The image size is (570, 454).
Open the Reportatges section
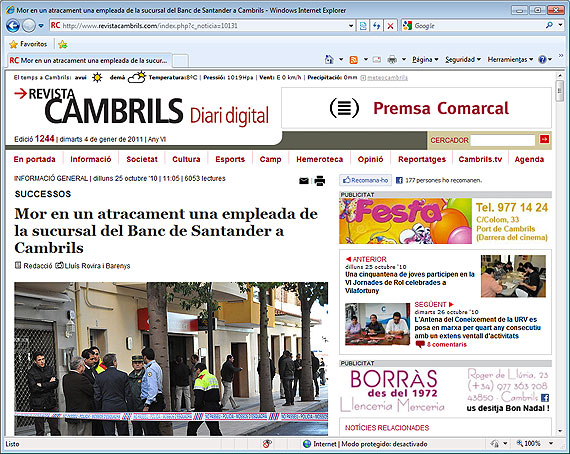(422, 159)
